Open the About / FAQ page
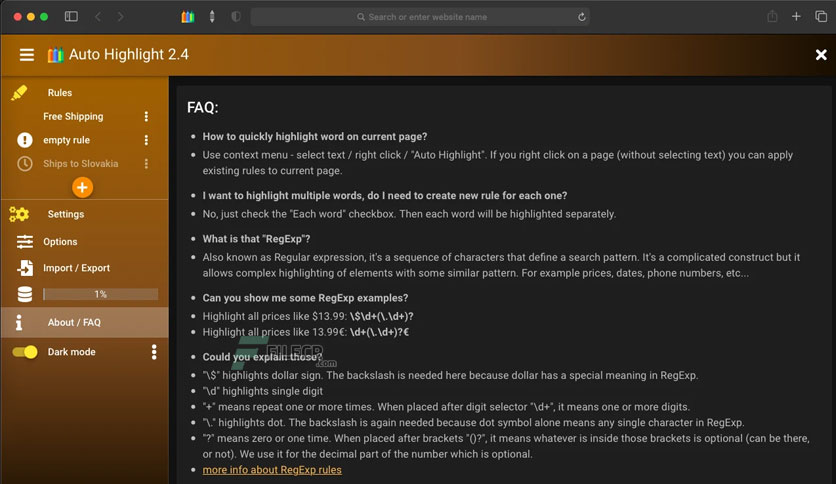This screenshot has height=484, width=836. click(x=74, y=322)
